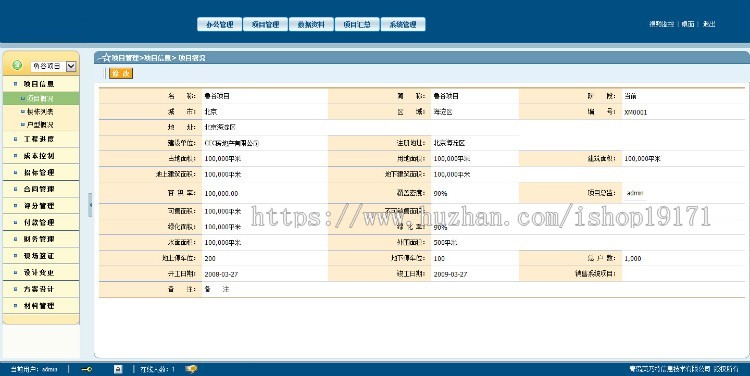
Task: Open the 项目管理 top tab
Action: (265, 24)
